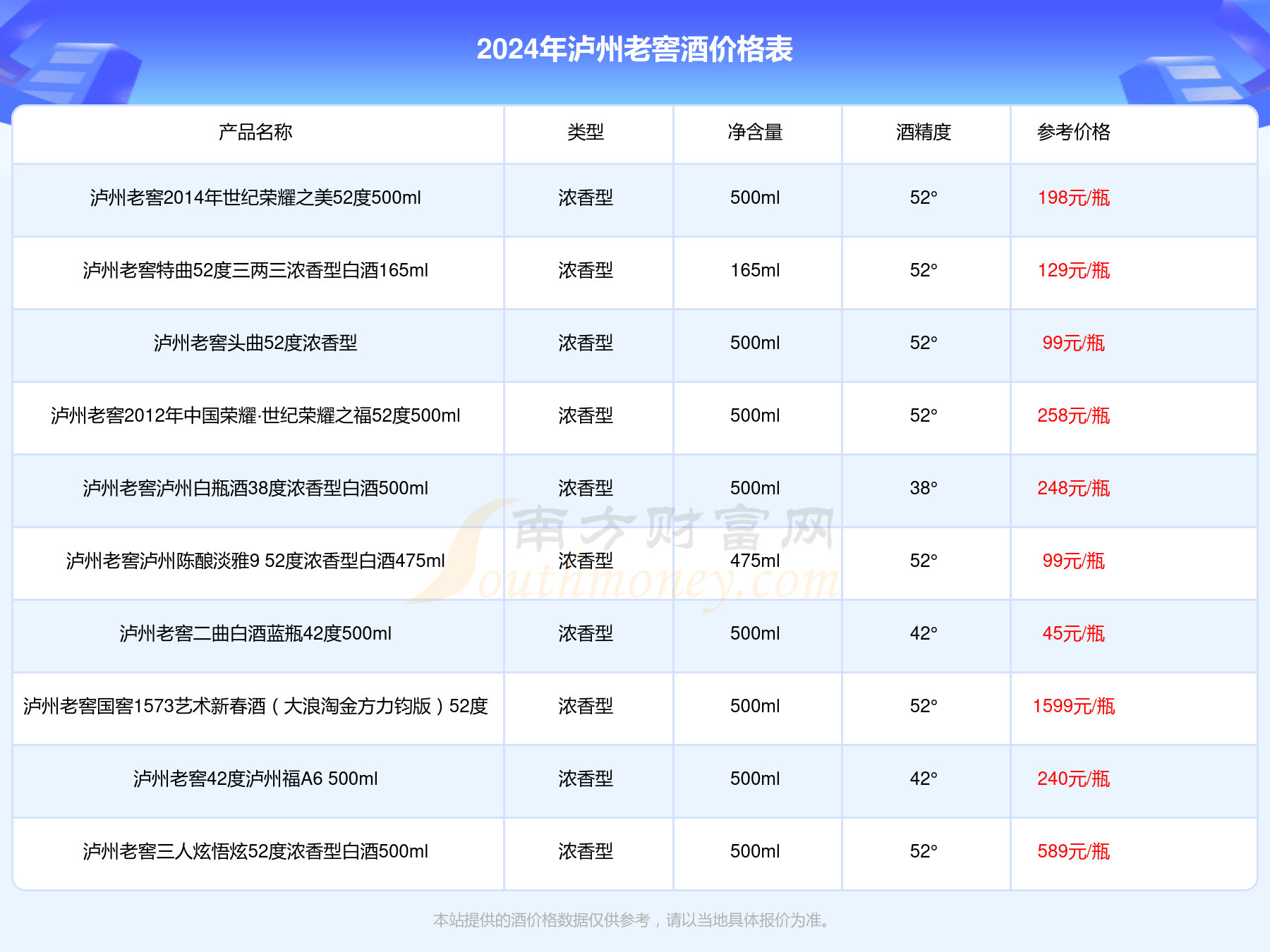
Task: Click the 净含量 column header
Action: (755, 132)
